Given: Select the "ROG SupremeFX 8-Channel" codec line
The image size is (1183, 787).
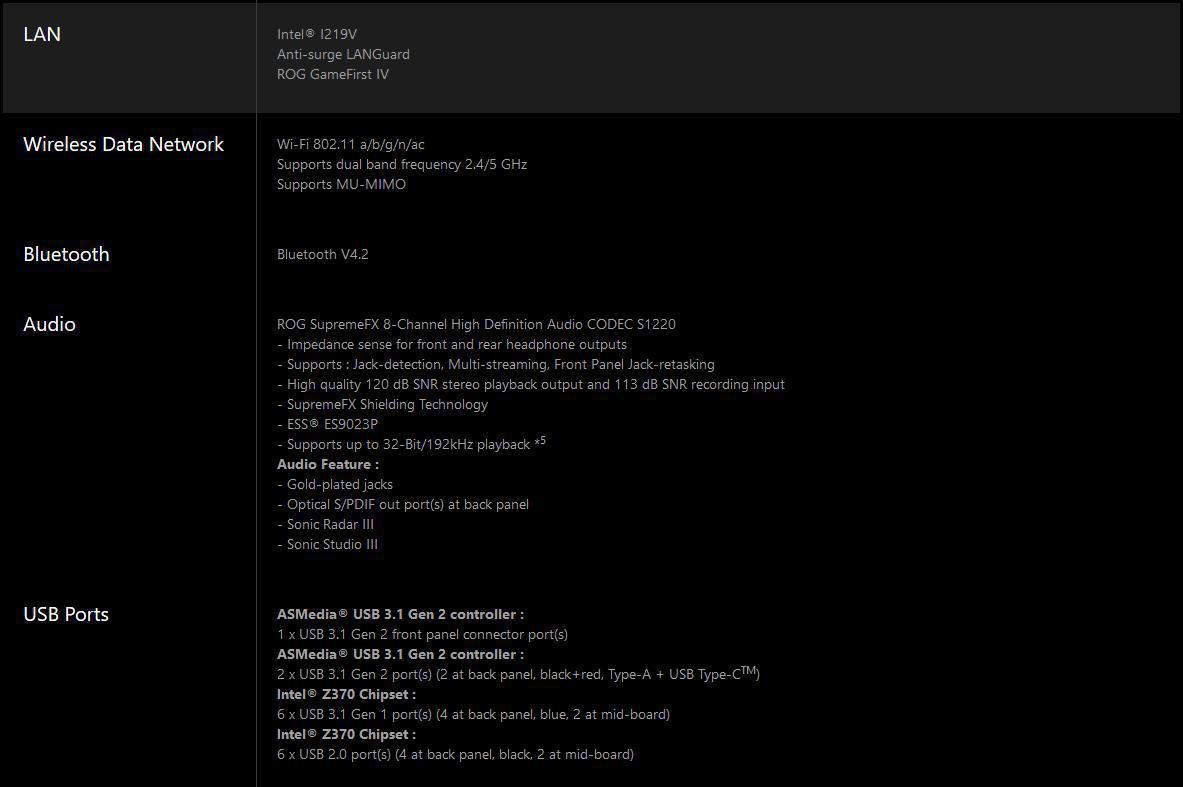Looking at the screenshot, I should 476,324.
